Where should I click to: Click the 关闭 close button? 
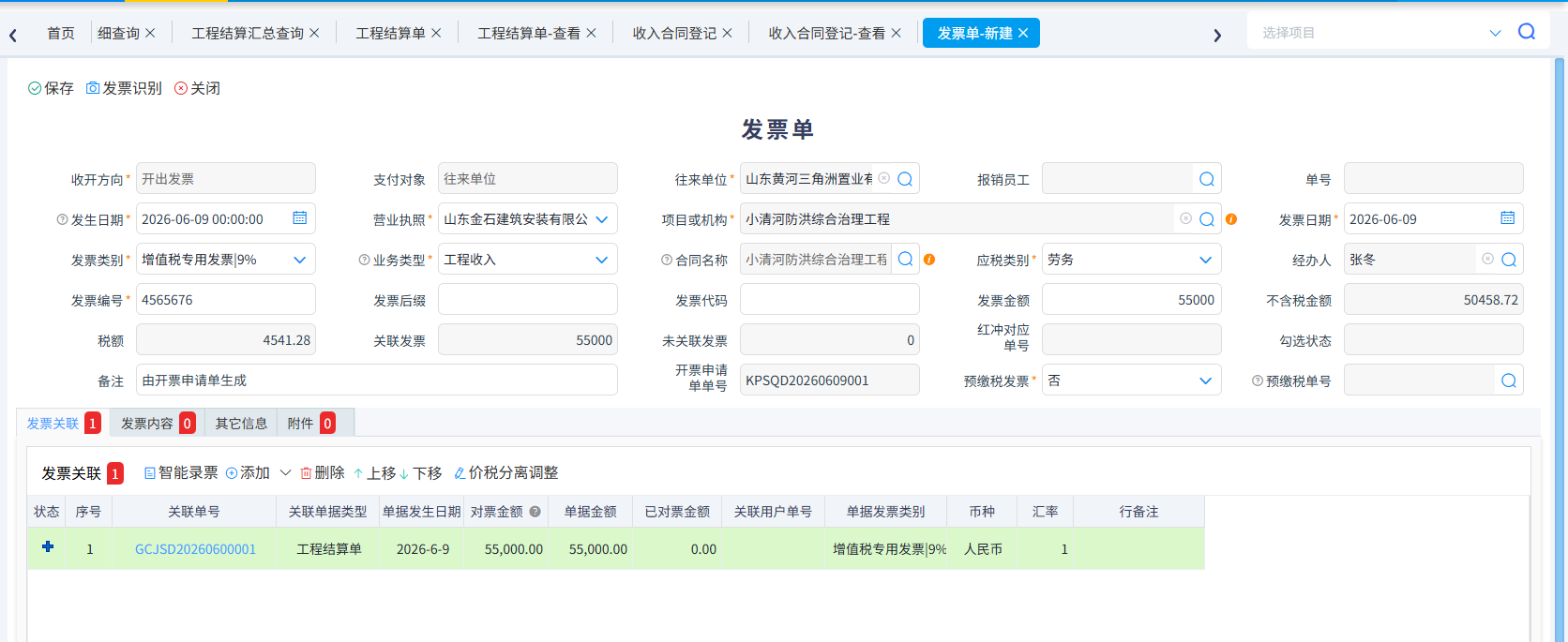pos(197,88)
